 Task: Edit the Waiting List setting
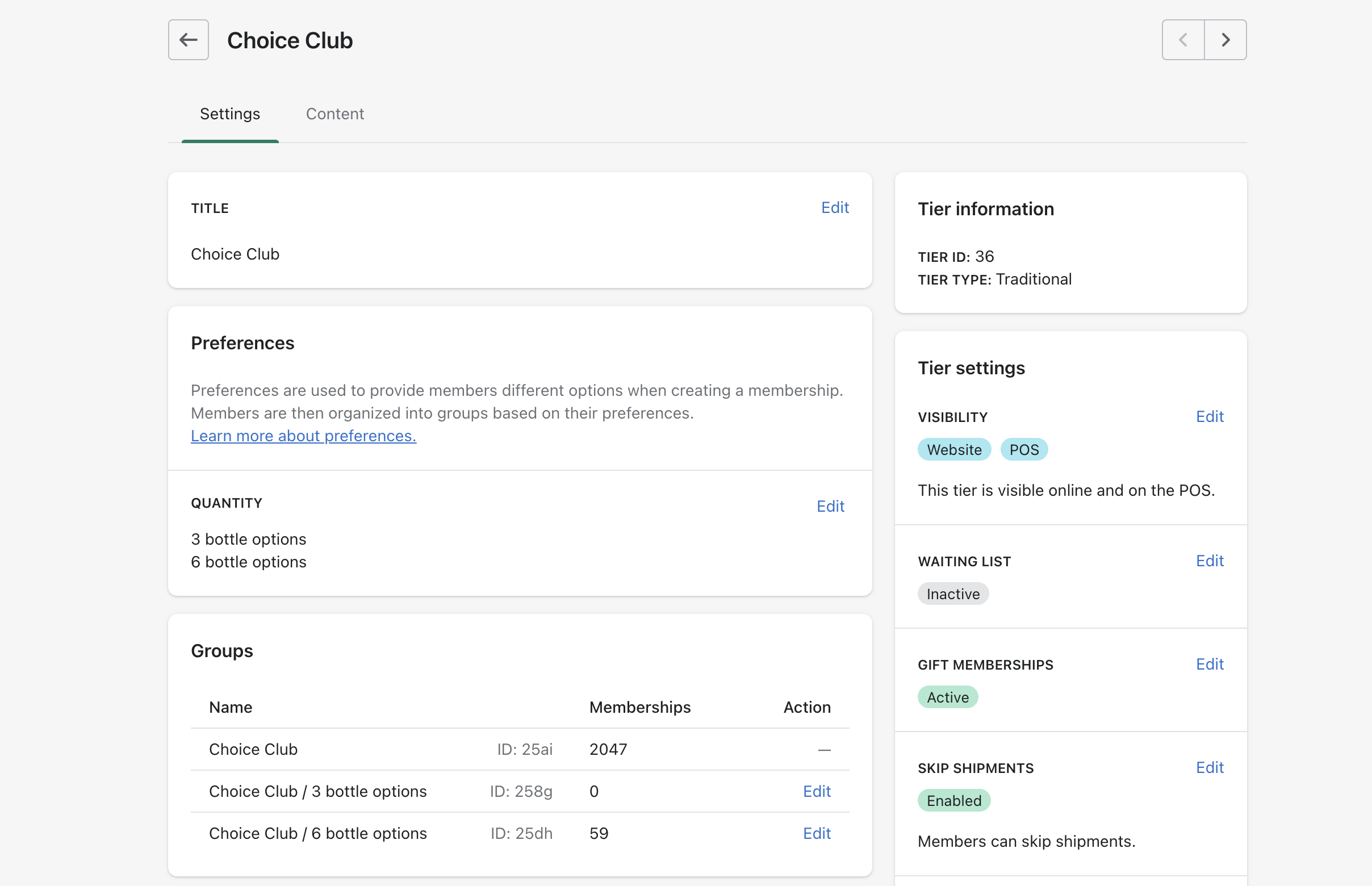[1209, 561]
